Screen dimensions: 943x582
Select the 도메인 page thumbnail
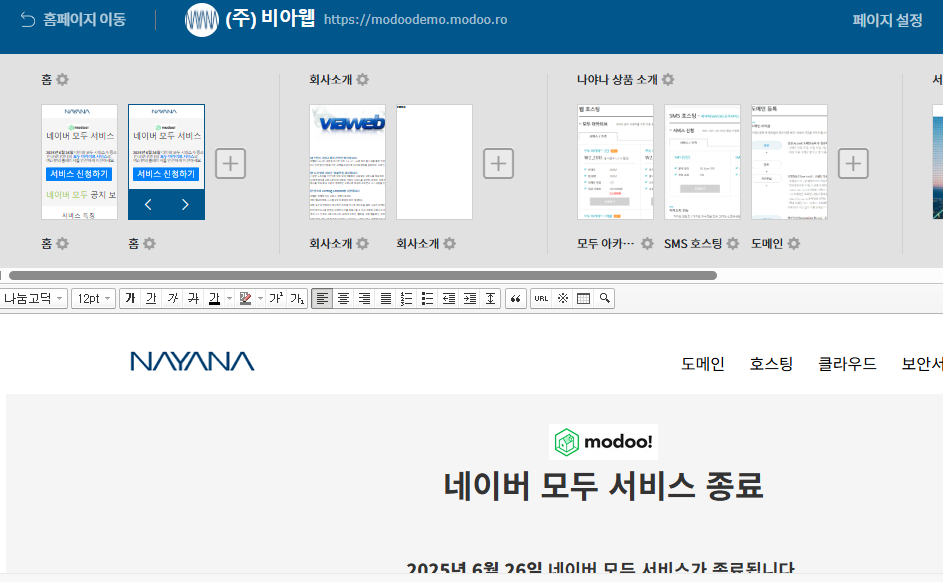pyautogui.click(x=789, y=162)
